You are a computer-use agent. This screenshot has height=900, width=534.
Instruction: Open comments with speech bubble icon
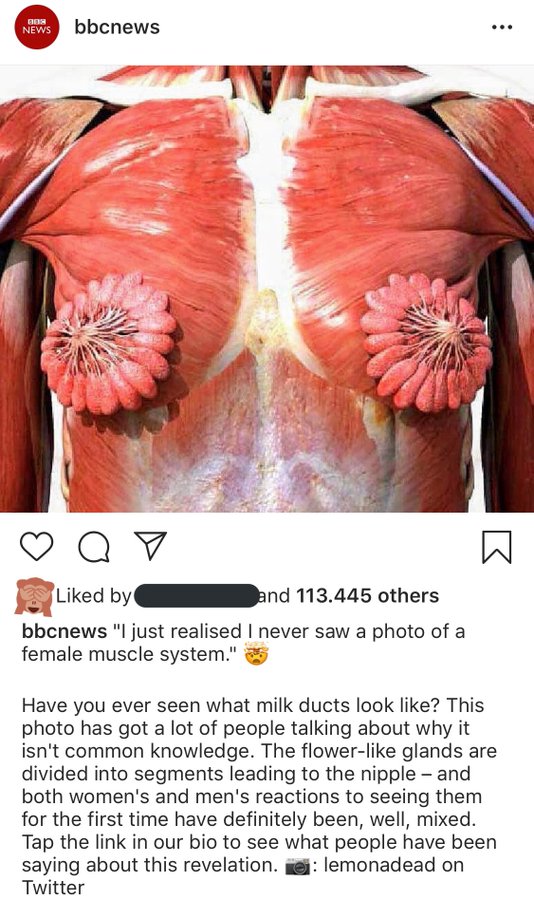pos(94,546)
